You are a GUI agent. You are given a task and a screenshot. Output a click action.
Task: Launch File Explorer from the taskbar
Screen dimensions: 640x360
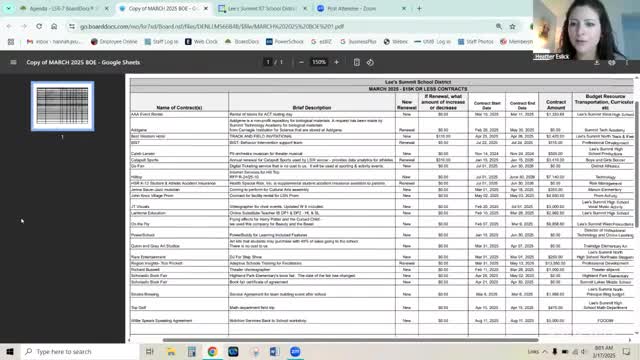pos(171,351)
